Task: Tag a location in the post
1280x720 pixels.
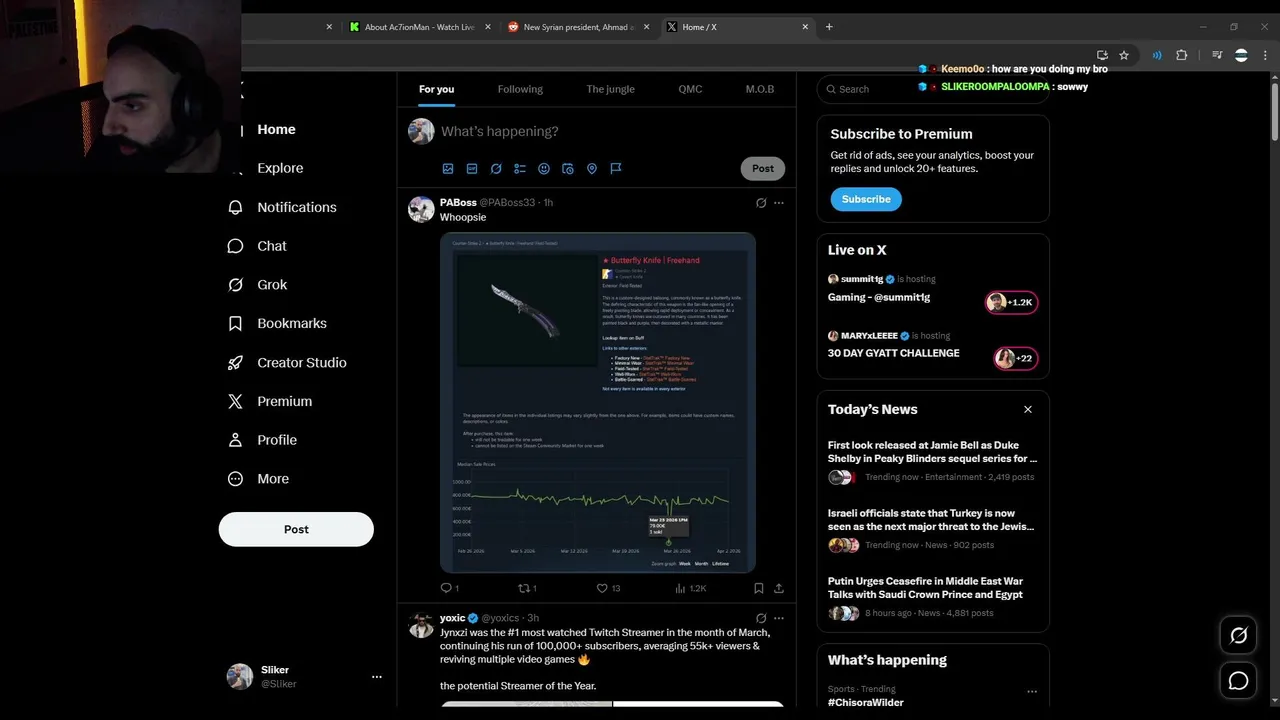Action: tap(592, 169)
